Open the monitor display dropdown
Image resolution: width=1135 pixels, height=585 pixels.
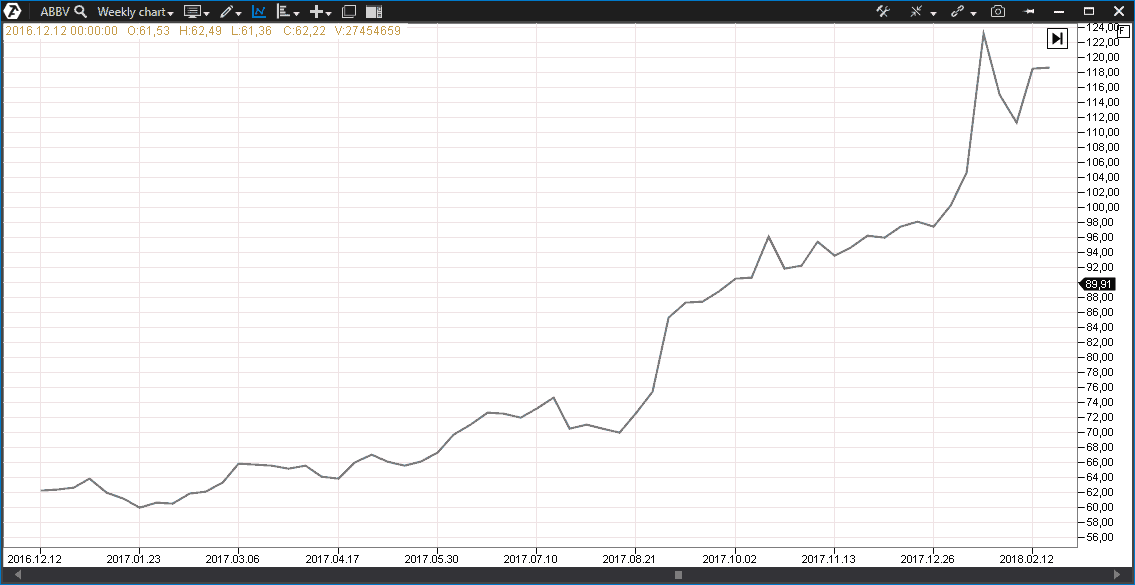click(x=196, y=12)
